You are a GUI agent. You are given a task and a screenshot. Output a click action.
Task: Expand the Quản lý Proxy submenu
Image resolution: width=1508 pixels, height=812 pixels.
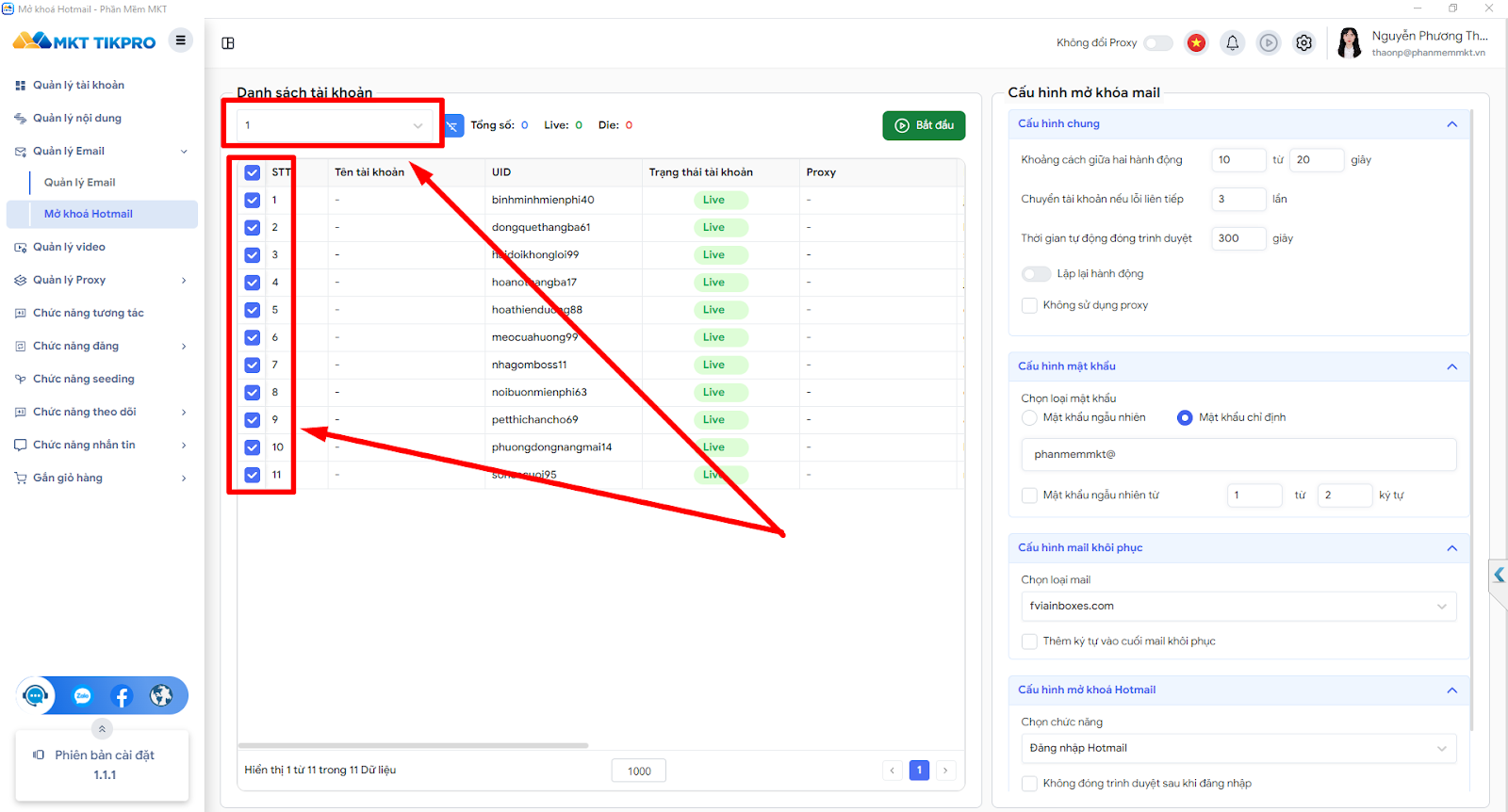(x=184, y=281)
